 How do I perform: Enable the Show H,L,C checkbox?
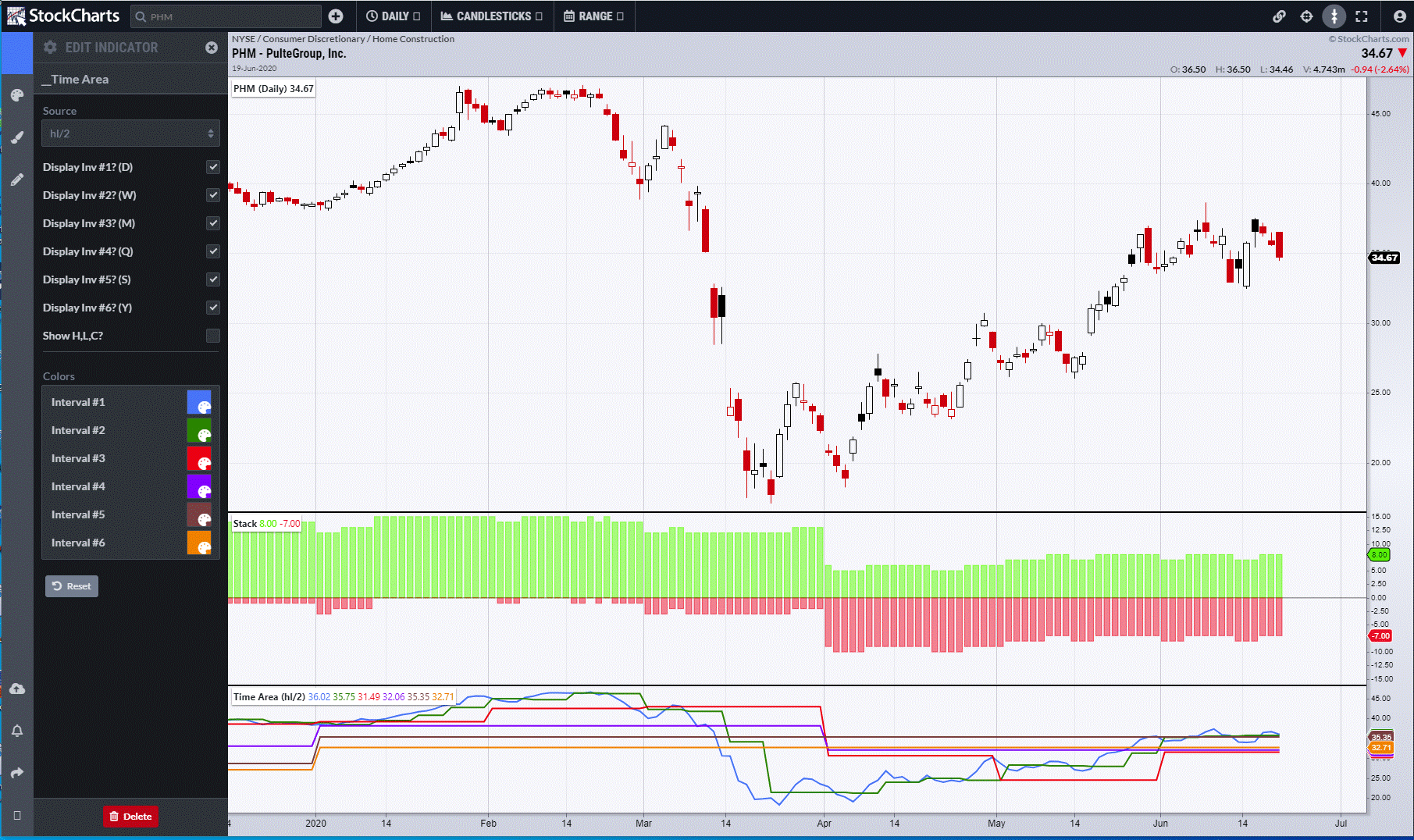click(x=212, y=336)
